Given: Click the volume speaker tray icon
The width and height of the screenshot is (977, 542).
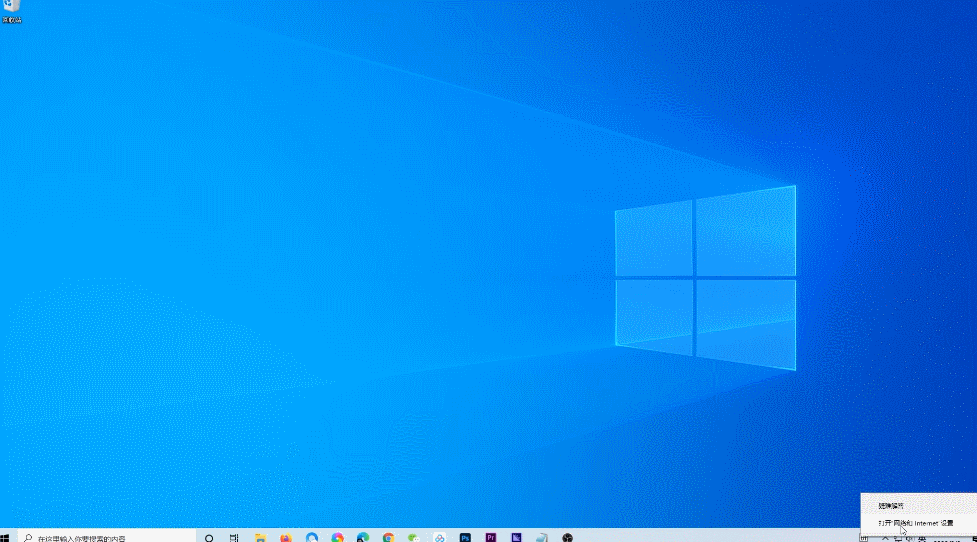Looking at the screenshot, I should 910,538.
